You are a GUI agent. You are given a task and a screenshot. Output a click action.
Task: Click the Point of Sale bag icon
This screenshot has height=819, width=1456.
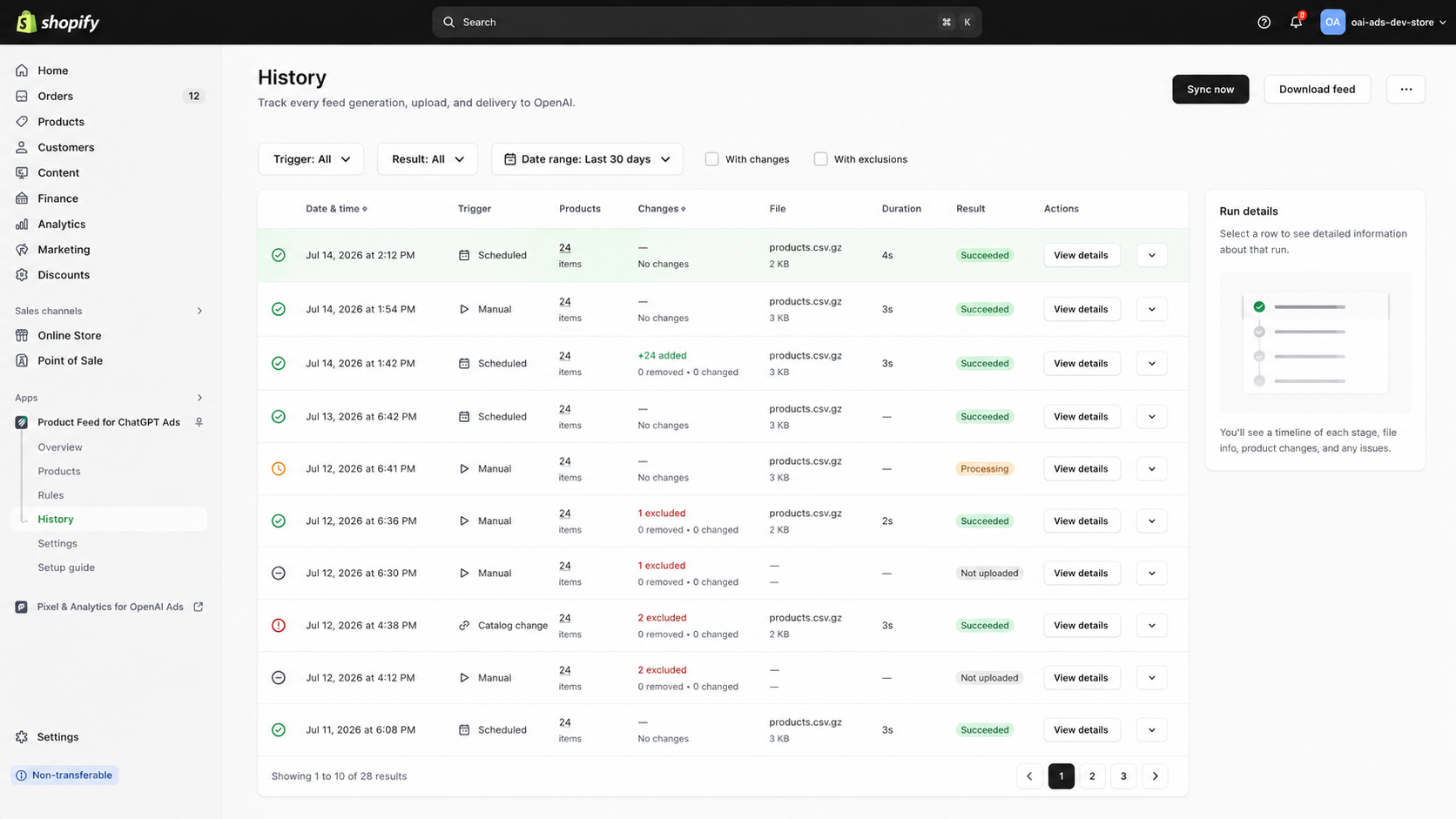tap(22, 360)
